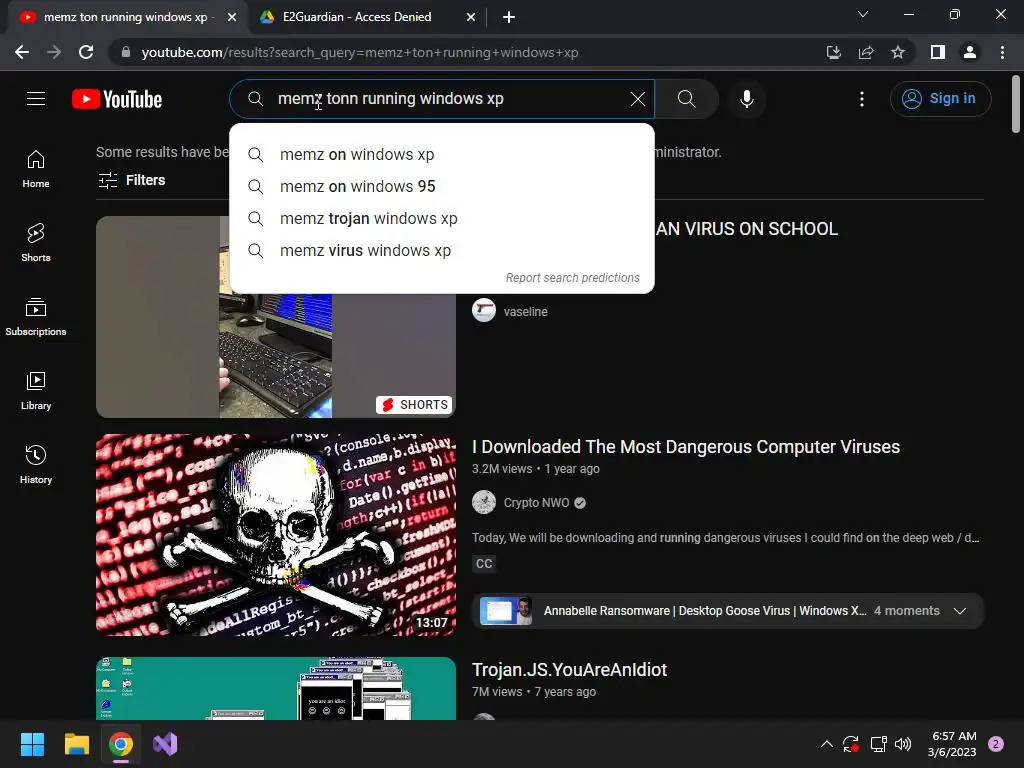
Task: Open the green desktop YouAreAnIdiot thumbnail
Action: point(276,688)
